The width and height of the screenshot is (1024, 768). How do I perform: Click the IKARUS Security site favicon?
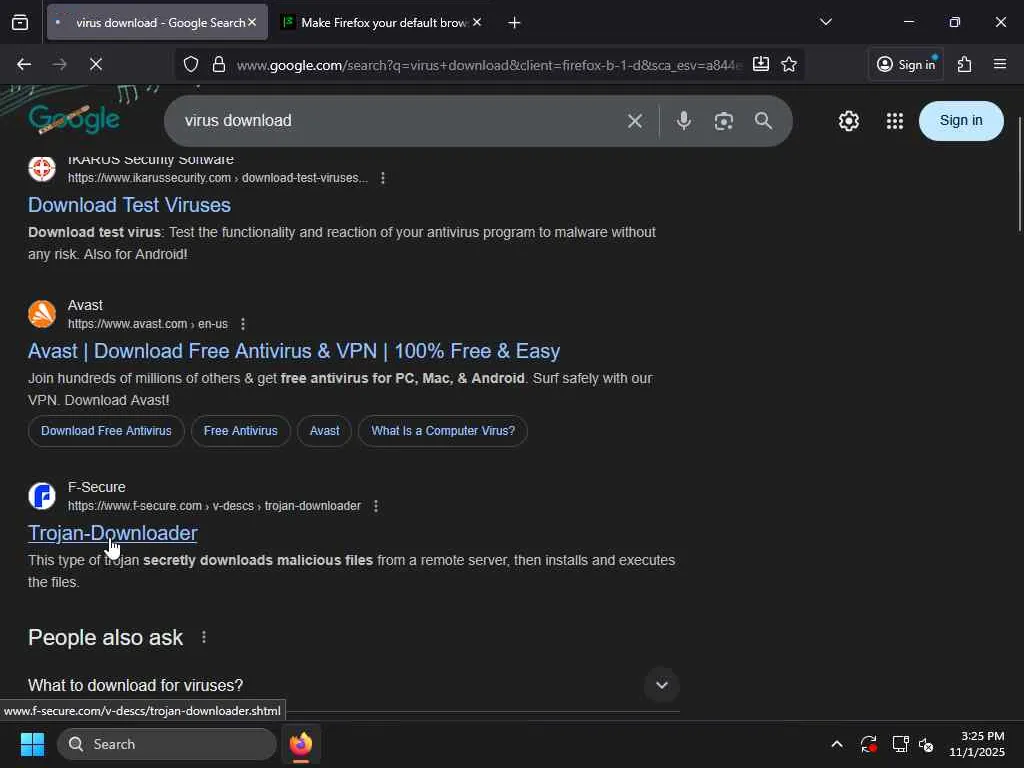point(42,168)
